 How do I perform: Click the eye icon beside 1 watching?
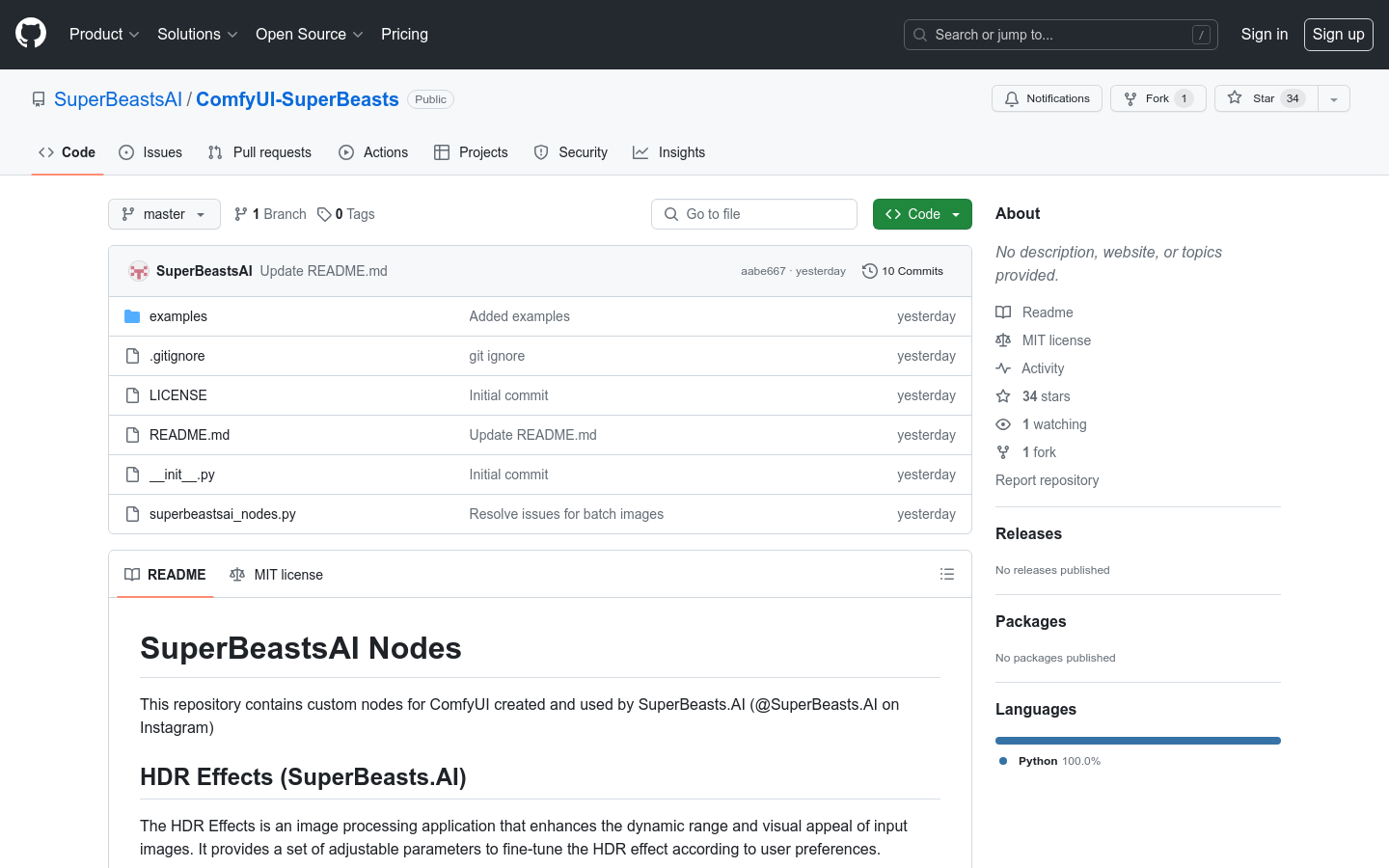(1003, 424)
